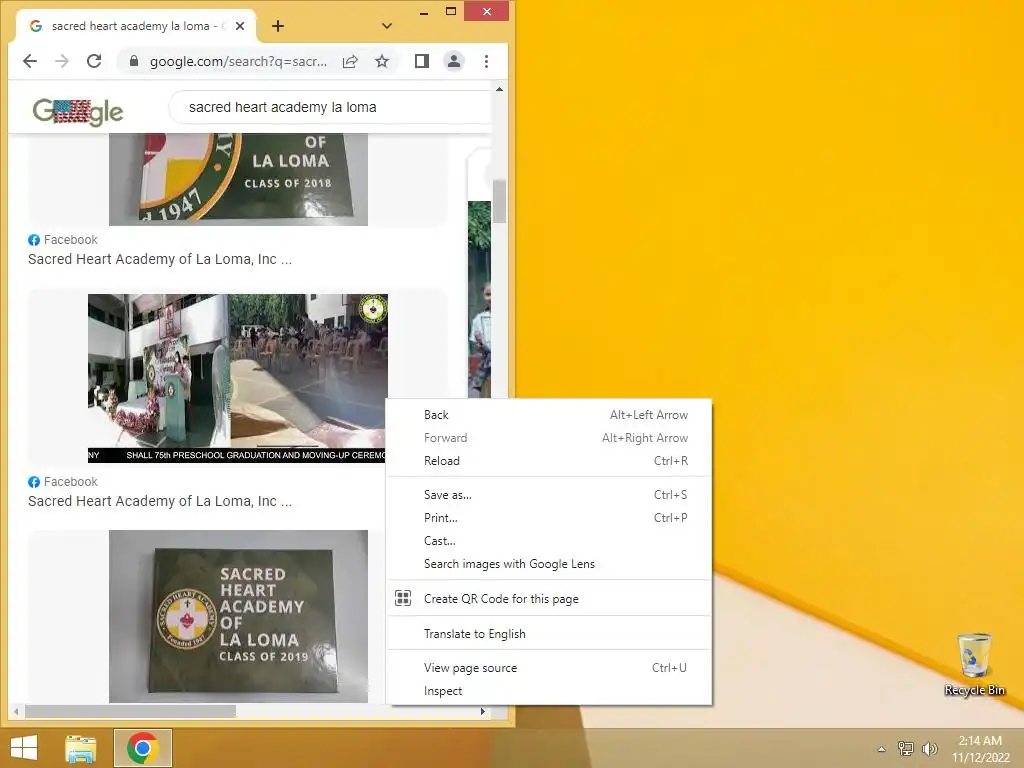Click the horizontal scrollbar right arrow
The height and width of the screenshot is (768, 1024).
[x=483, y=711]
